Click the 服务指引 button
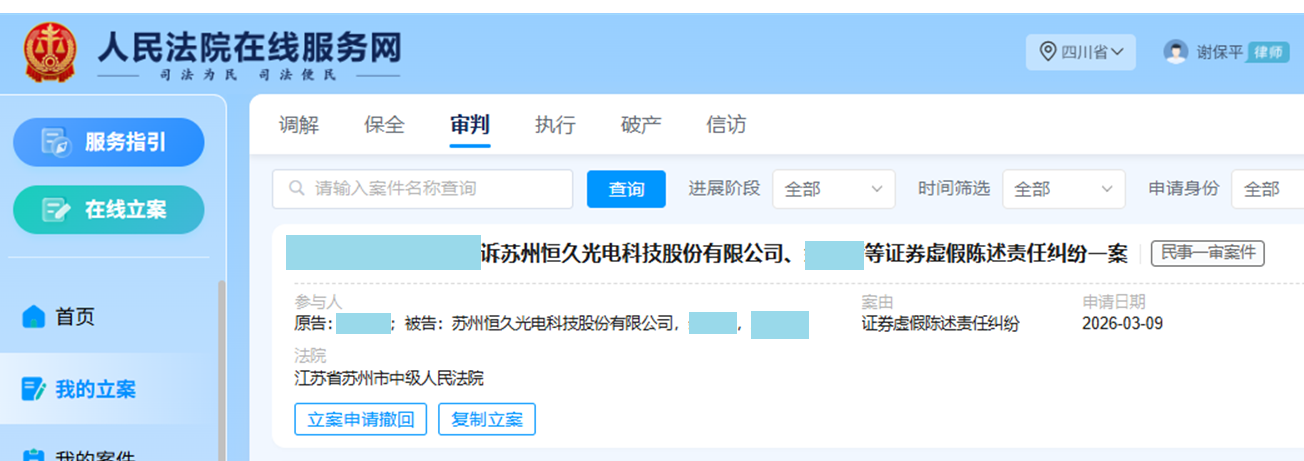 [109, 142]
